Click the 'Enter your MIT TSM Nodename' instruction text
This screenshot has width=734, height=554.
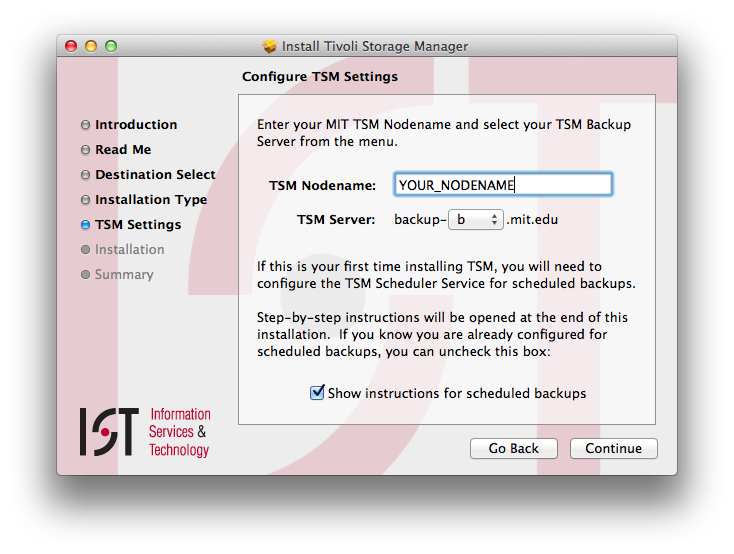[x=444, y=133]
